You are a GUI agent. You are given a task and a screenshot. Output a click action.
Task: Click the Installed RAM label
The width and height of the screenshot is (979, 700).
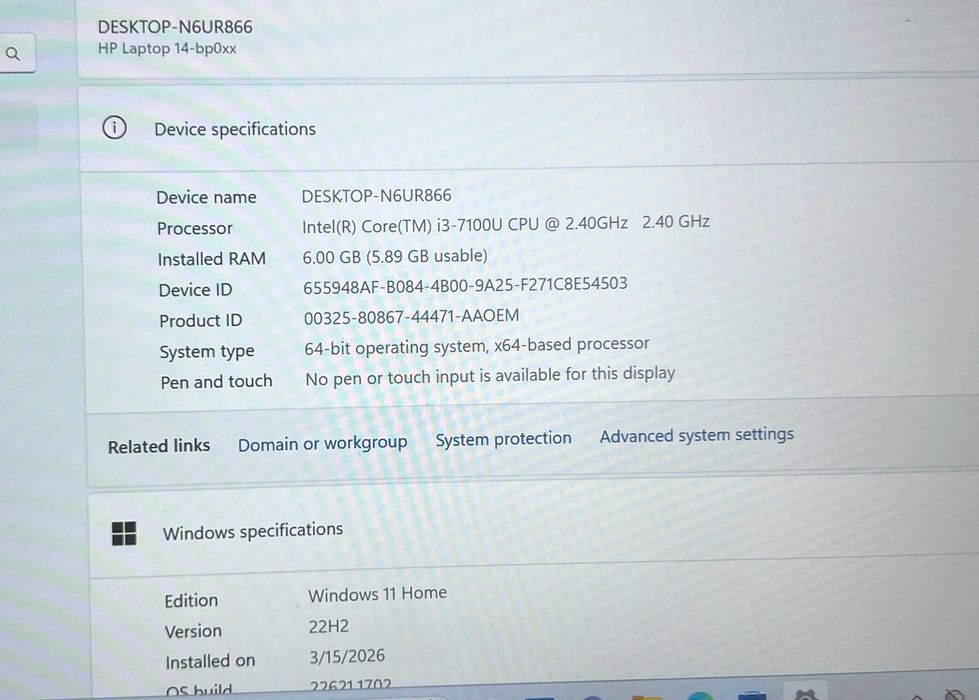tap(212, 259)
